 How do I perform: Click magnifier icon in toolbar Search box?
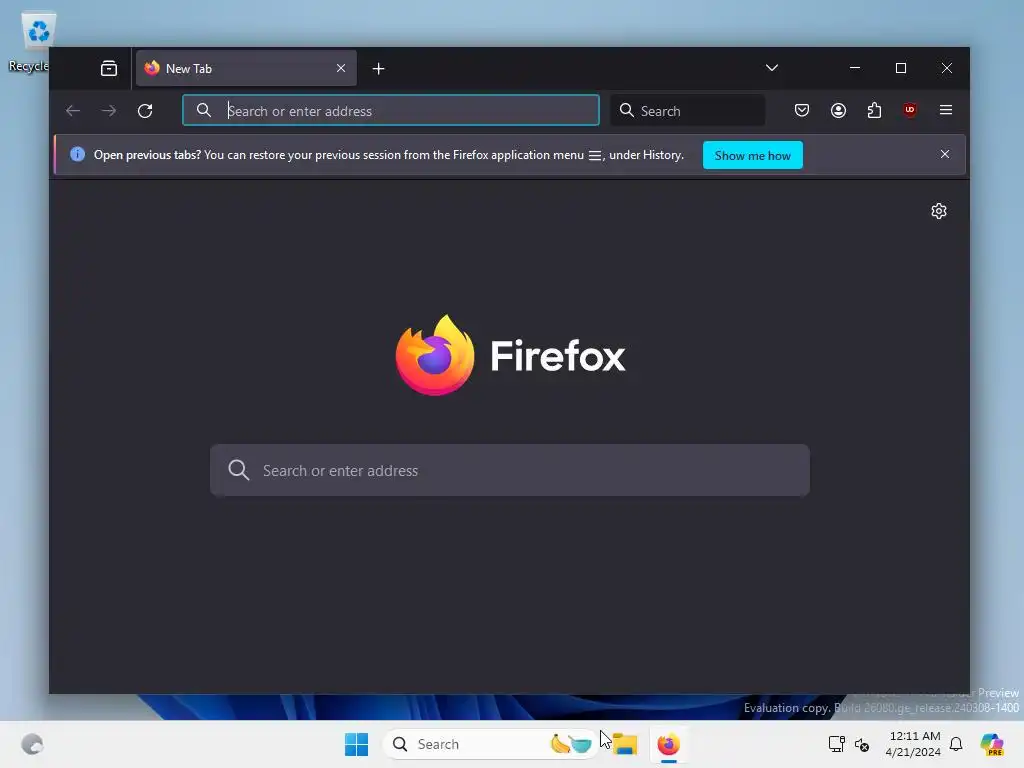pos(626,110)
